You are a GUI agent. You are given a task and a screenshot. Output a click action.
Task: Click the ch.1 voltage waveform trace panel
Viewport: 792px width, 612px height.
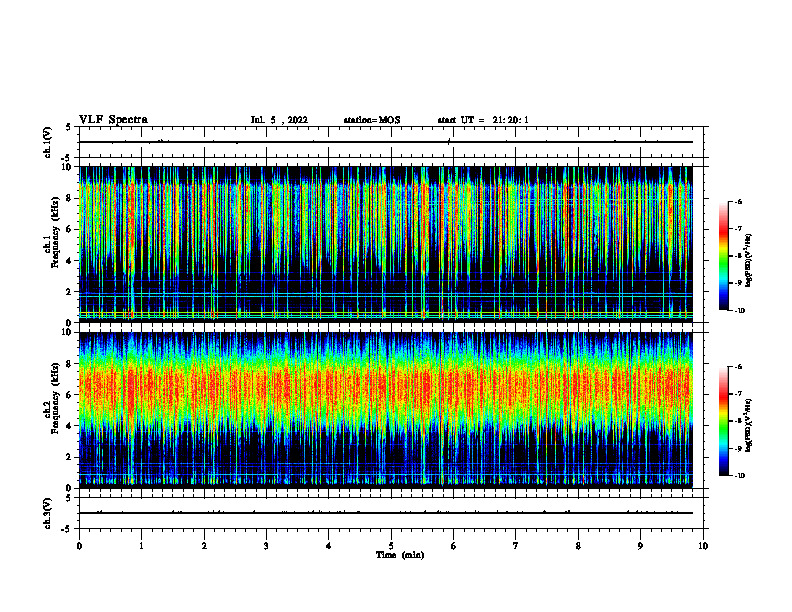391,142
